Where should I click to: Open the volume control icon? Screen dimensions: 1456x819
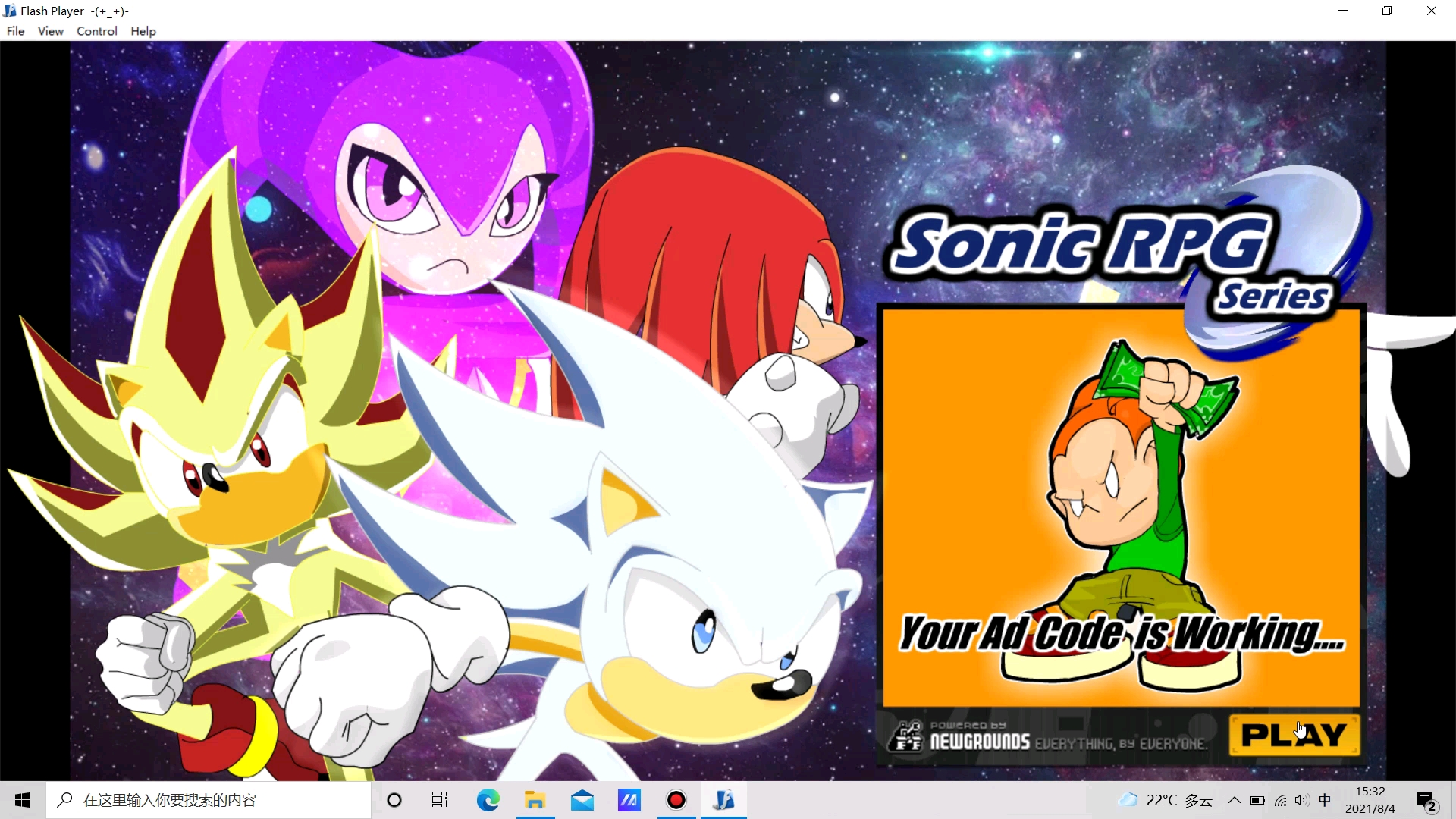[1302, 800]
